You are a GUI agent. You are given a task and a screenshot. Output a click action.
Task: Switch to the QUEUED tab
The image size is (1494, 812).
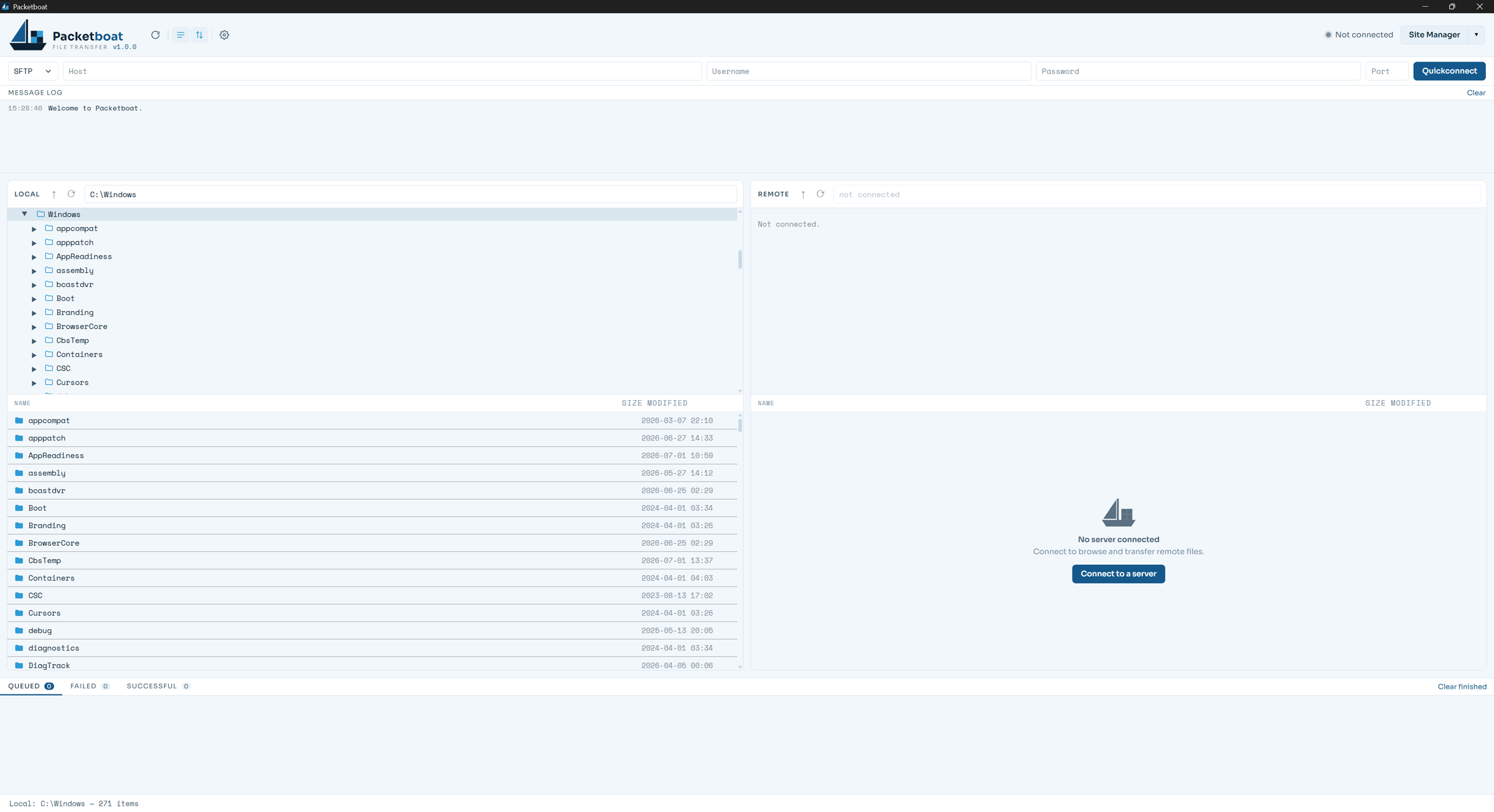pos(31,686)
